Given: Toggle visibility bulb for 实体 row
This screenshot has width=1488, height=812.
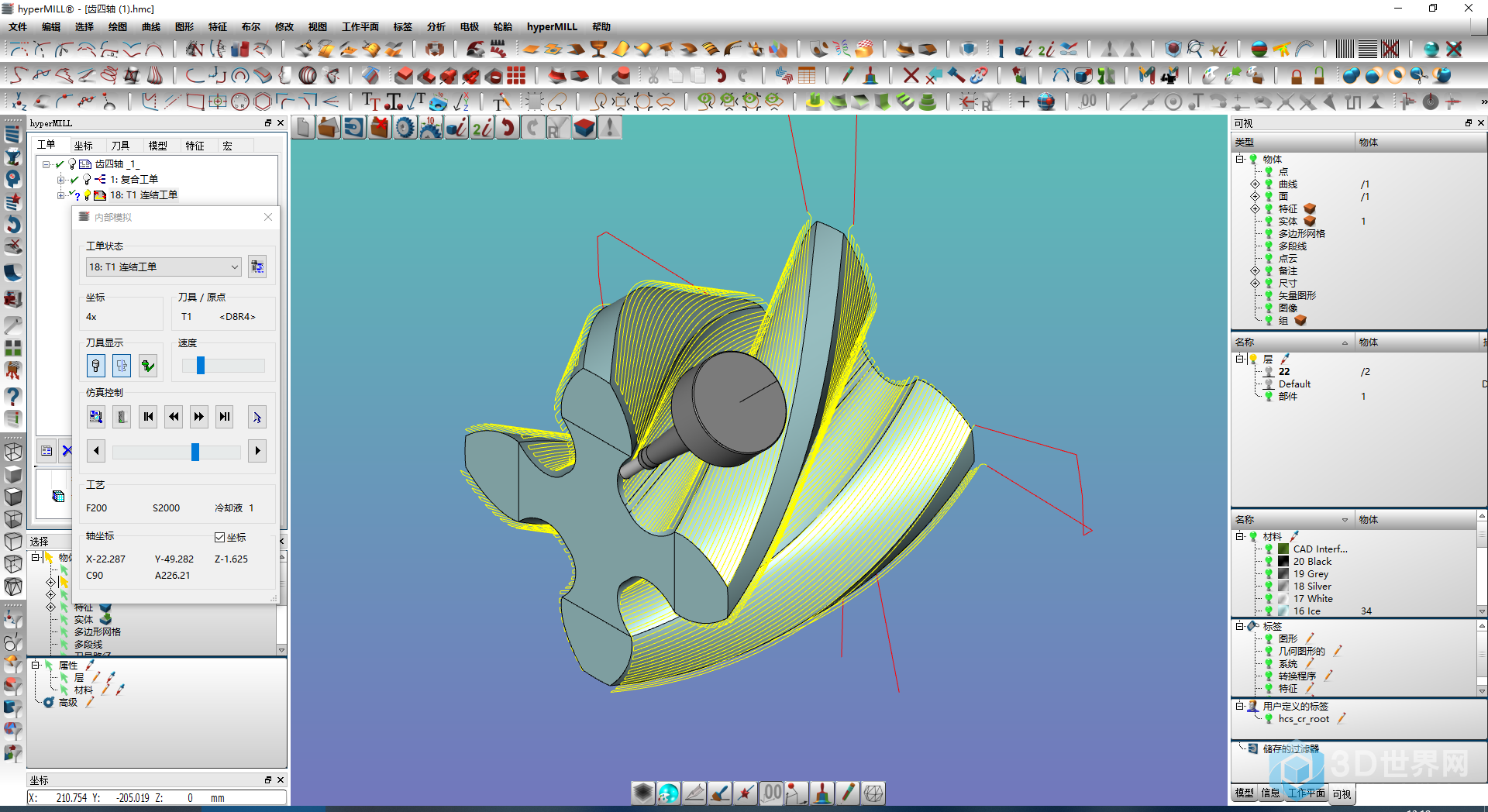Looking at the screenshot, I should click(x=1269, y=222).
